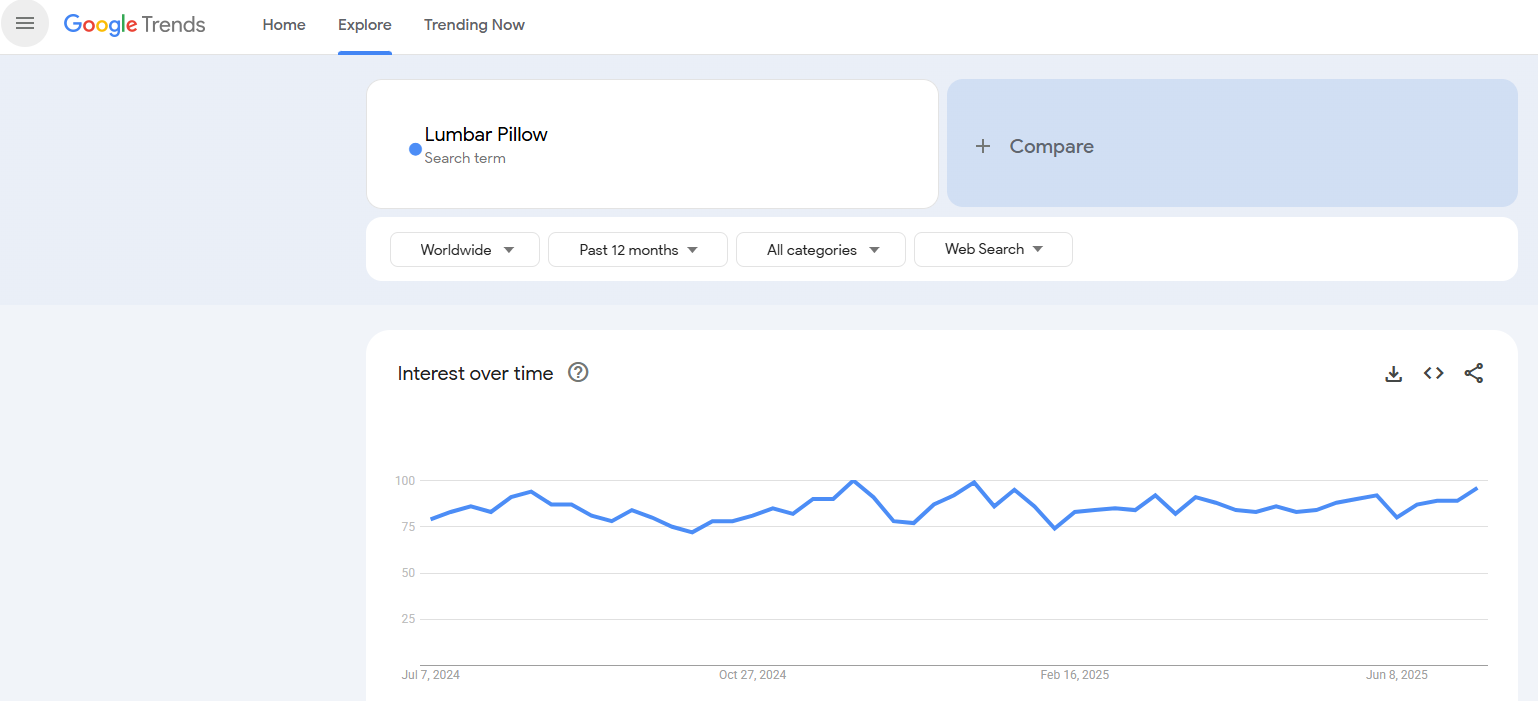
Task: Download the interest over time CSV
Action: [x=1393, y=374]
